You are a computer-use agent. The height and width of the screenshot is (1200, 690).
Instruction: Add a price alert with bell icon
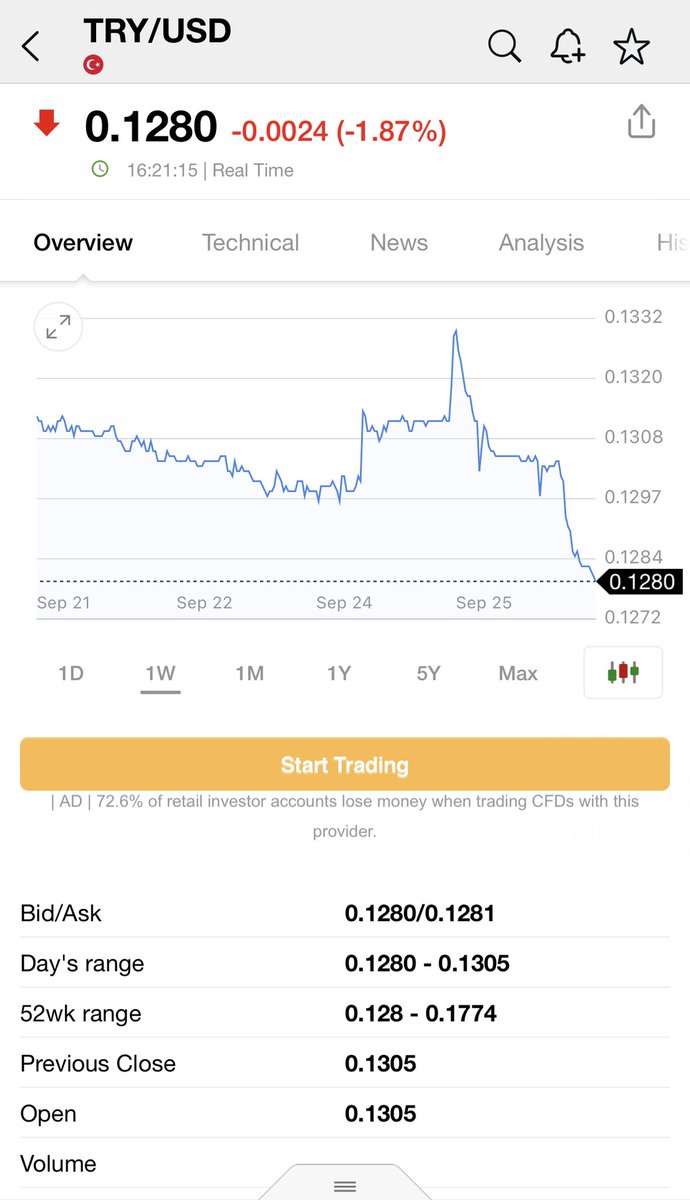pos(568,46)
